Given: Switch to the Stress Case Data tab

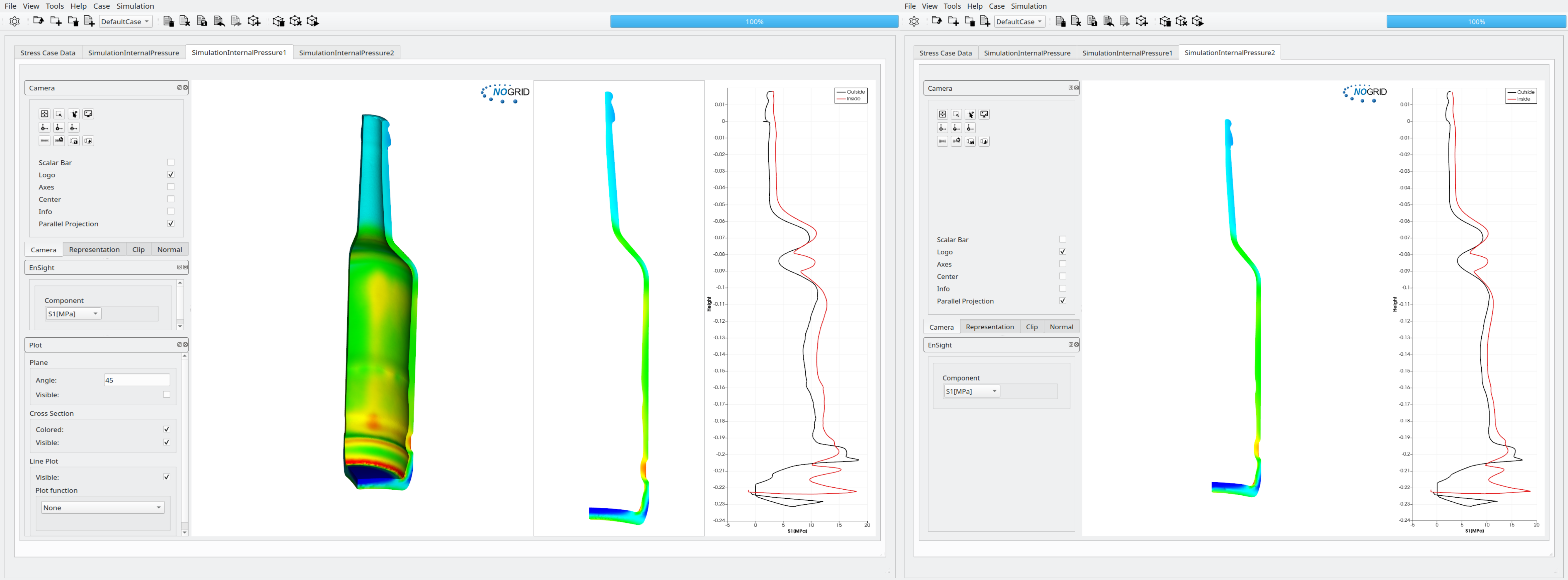Looking at the screenshot, I should point(47,53).
